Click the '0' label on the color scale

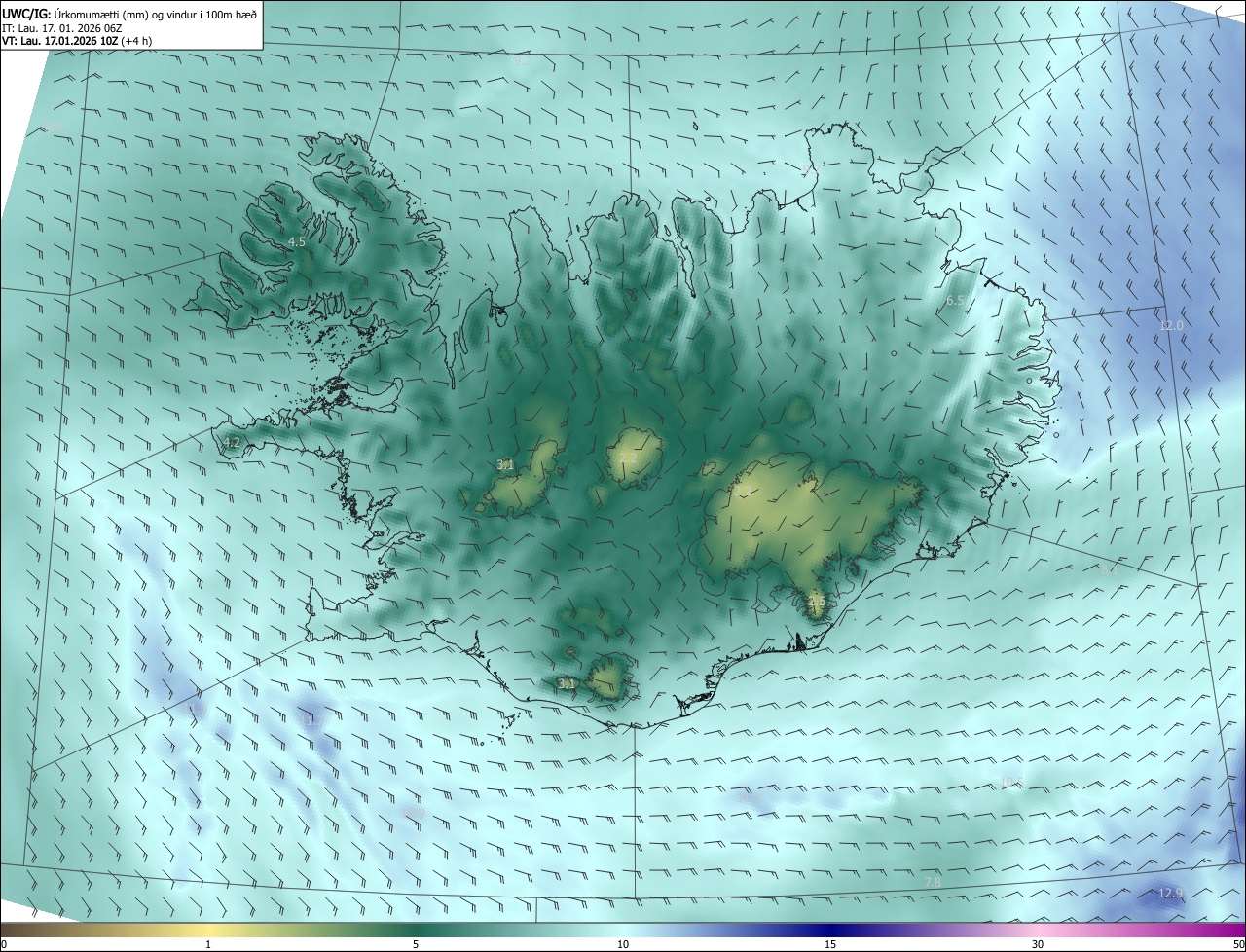coord(3,944)
